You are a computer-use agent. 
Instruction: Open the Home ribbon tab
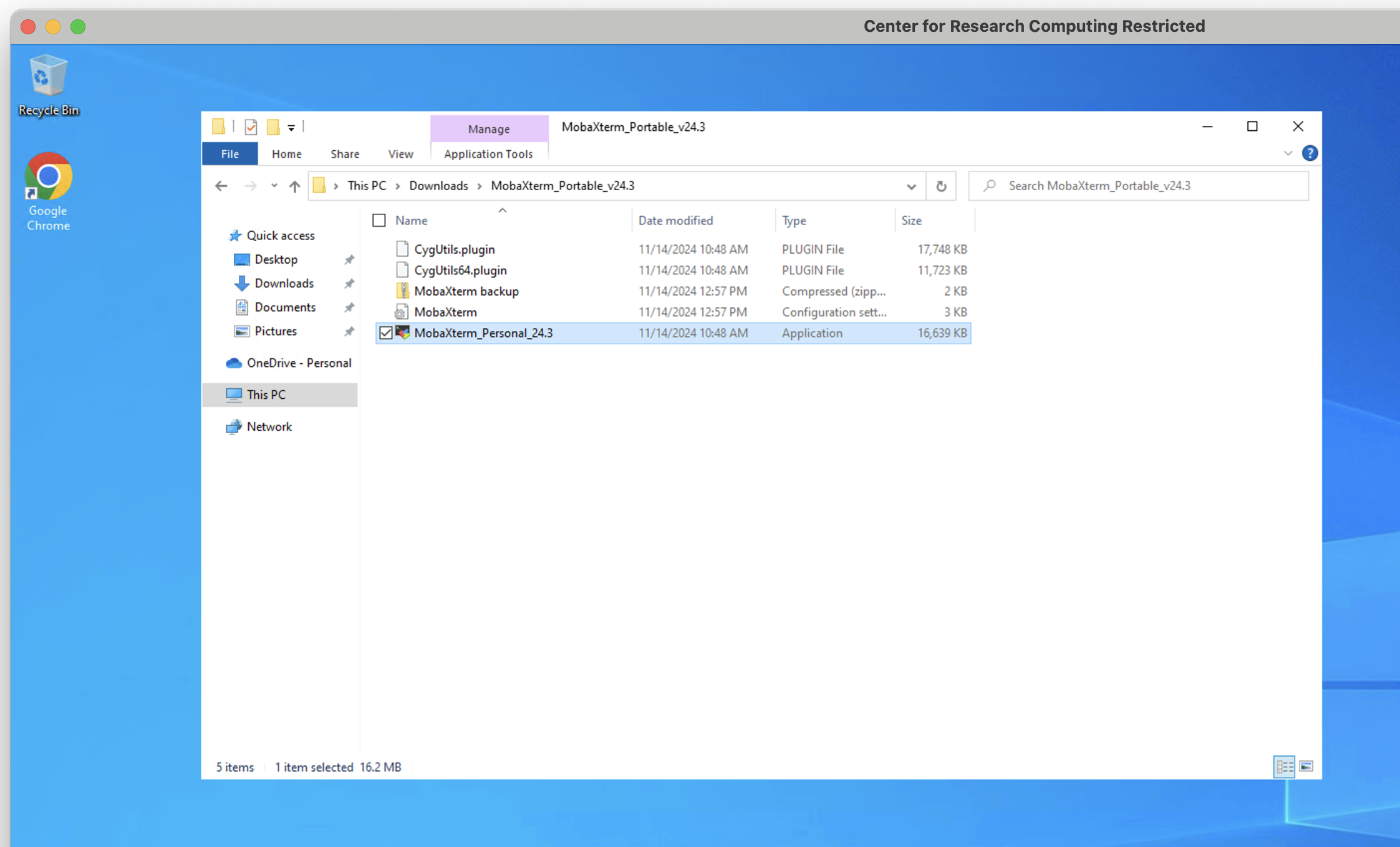pyautogui.click(x=286, y=154)
